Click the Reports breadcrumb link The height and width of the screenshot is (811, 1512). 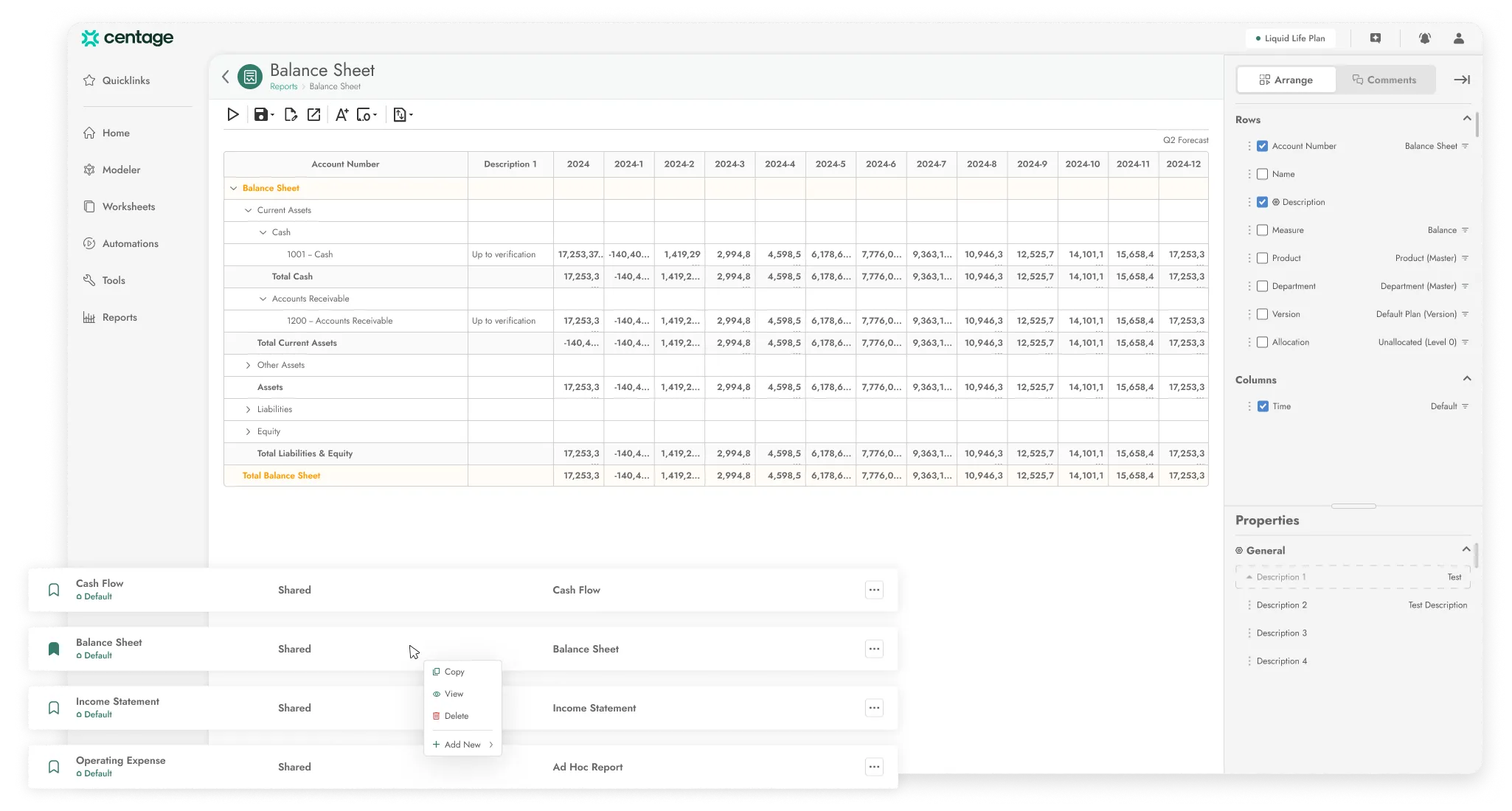pos(283,86)
